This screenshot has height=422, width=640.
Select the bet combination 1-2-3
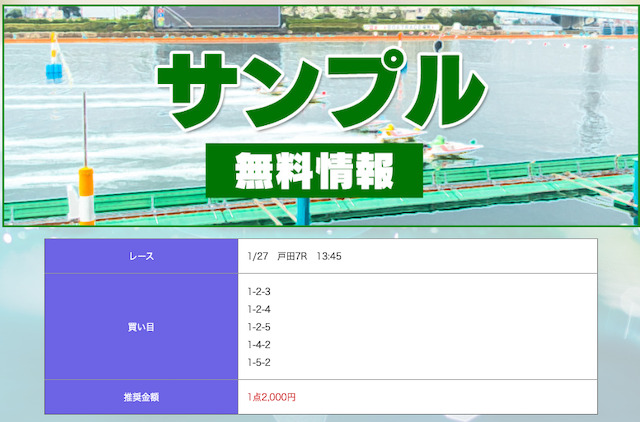point(259,291)
